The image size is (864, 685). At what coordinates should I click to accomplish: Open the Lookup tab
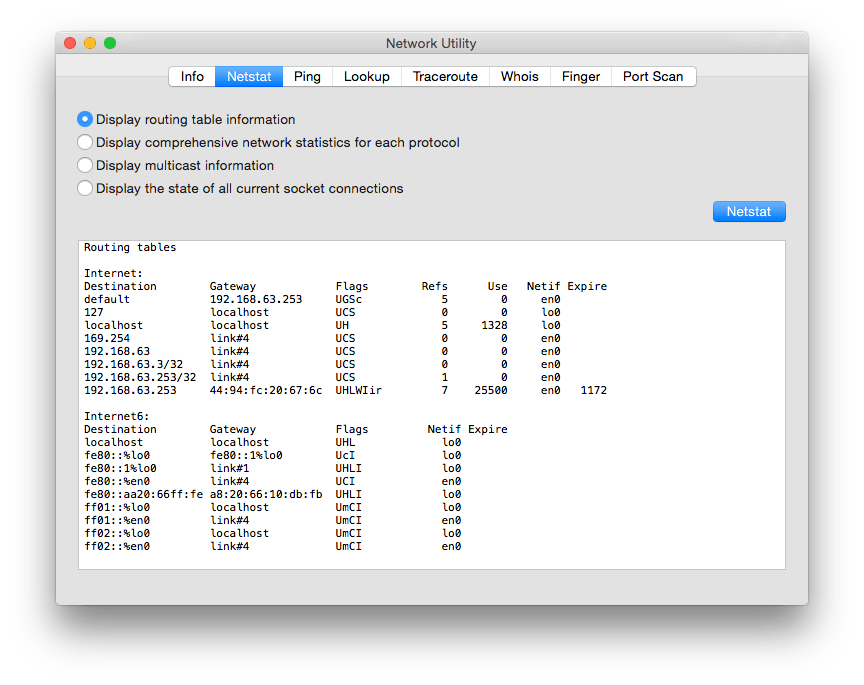pos(366,76)
